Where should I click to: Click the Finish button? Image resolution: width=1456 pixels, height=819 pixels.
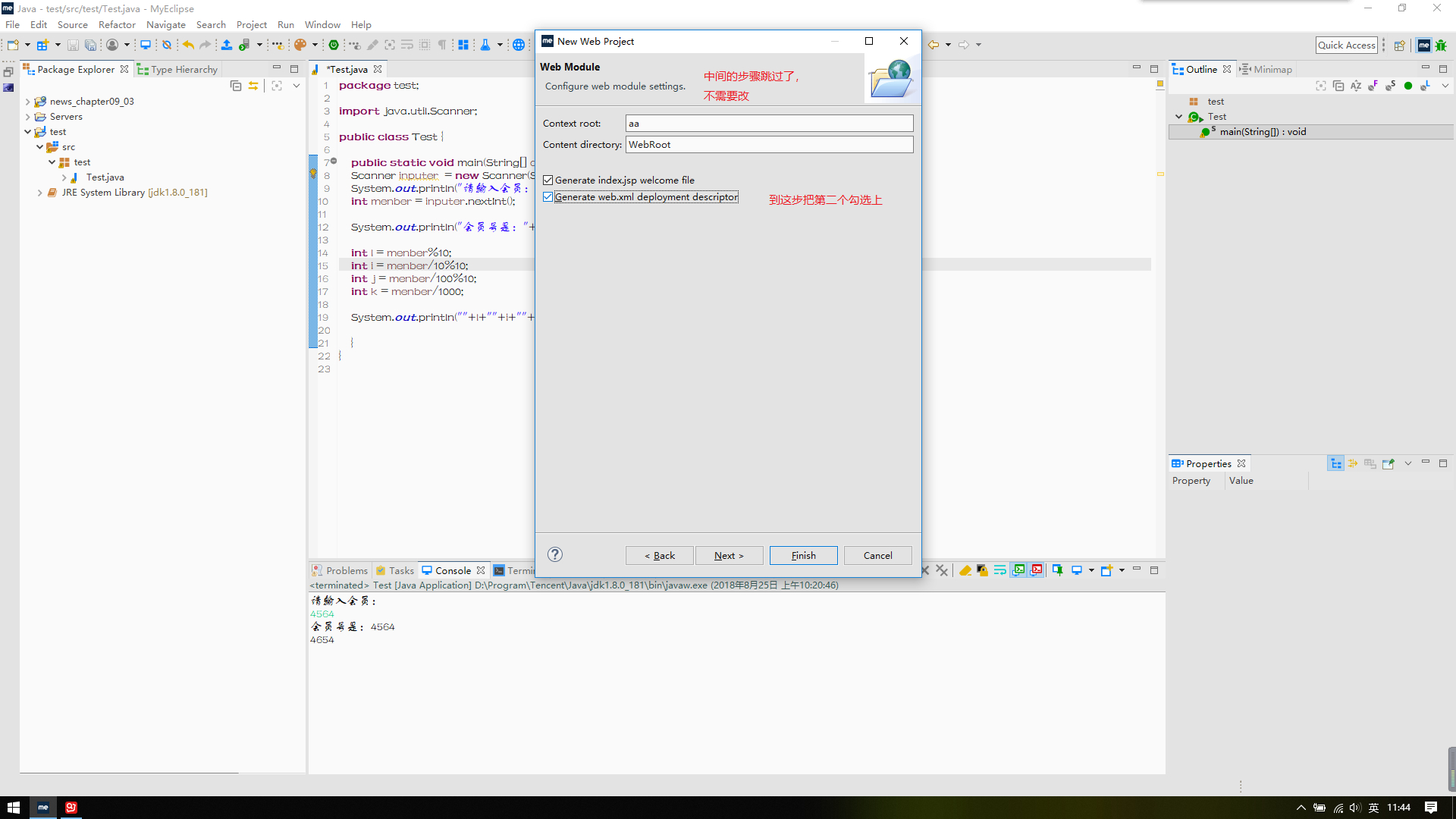[x=803, y=555]
